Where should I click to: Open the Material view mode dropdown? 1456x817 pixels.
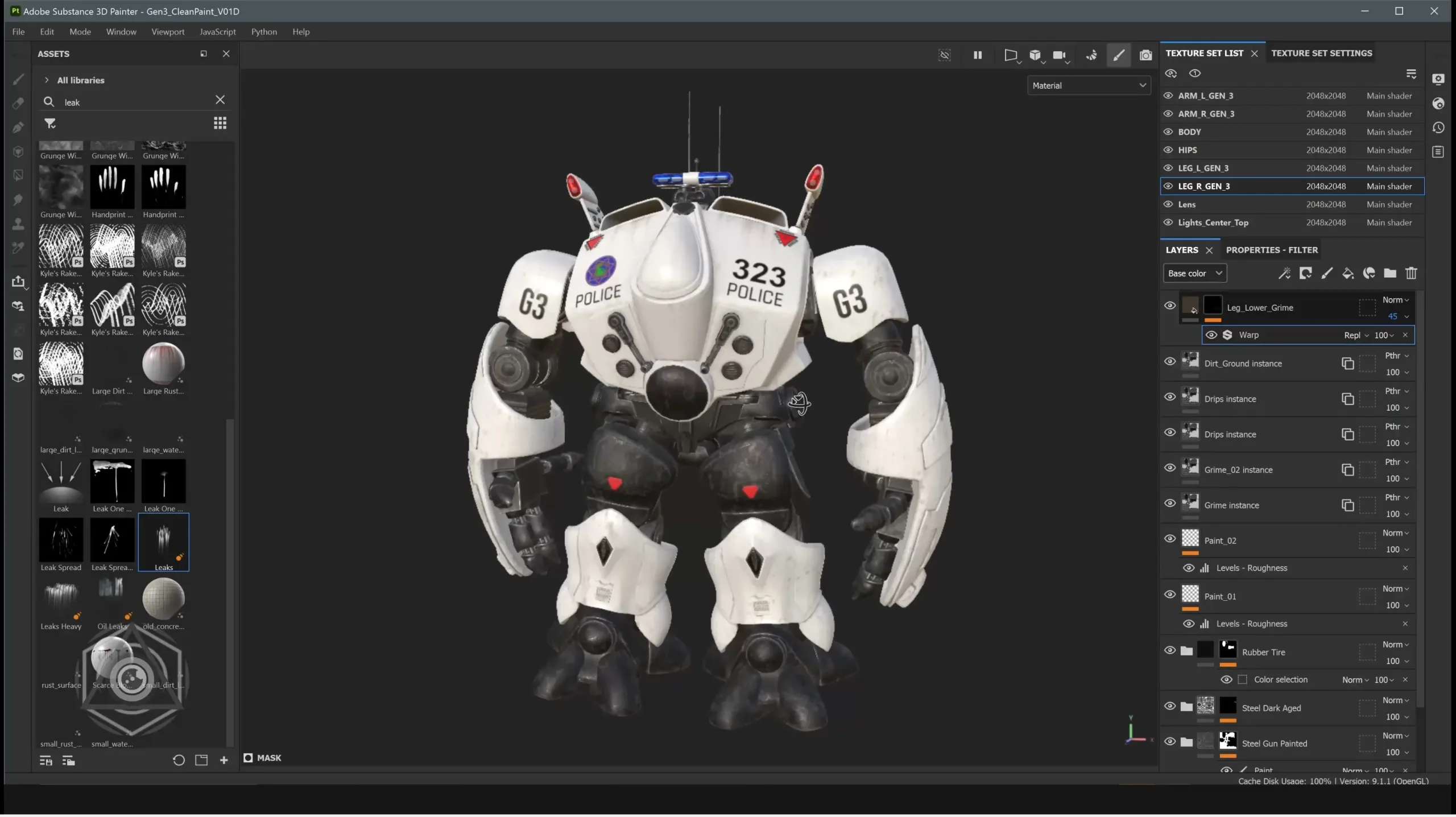pos(1089,85)
